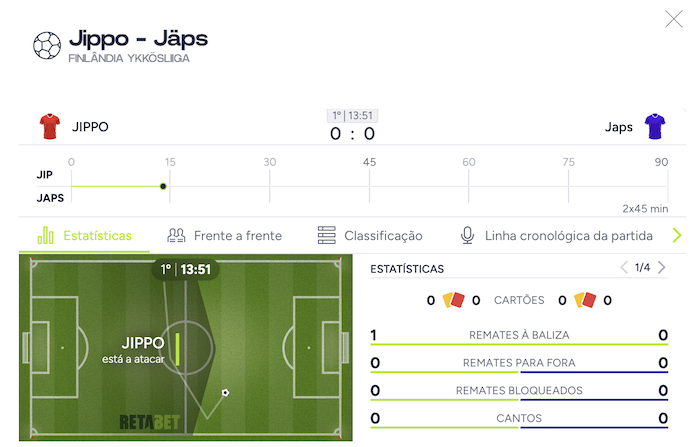
Task: Click the Frente a frente people icon
Action: [x=176, y=235]
